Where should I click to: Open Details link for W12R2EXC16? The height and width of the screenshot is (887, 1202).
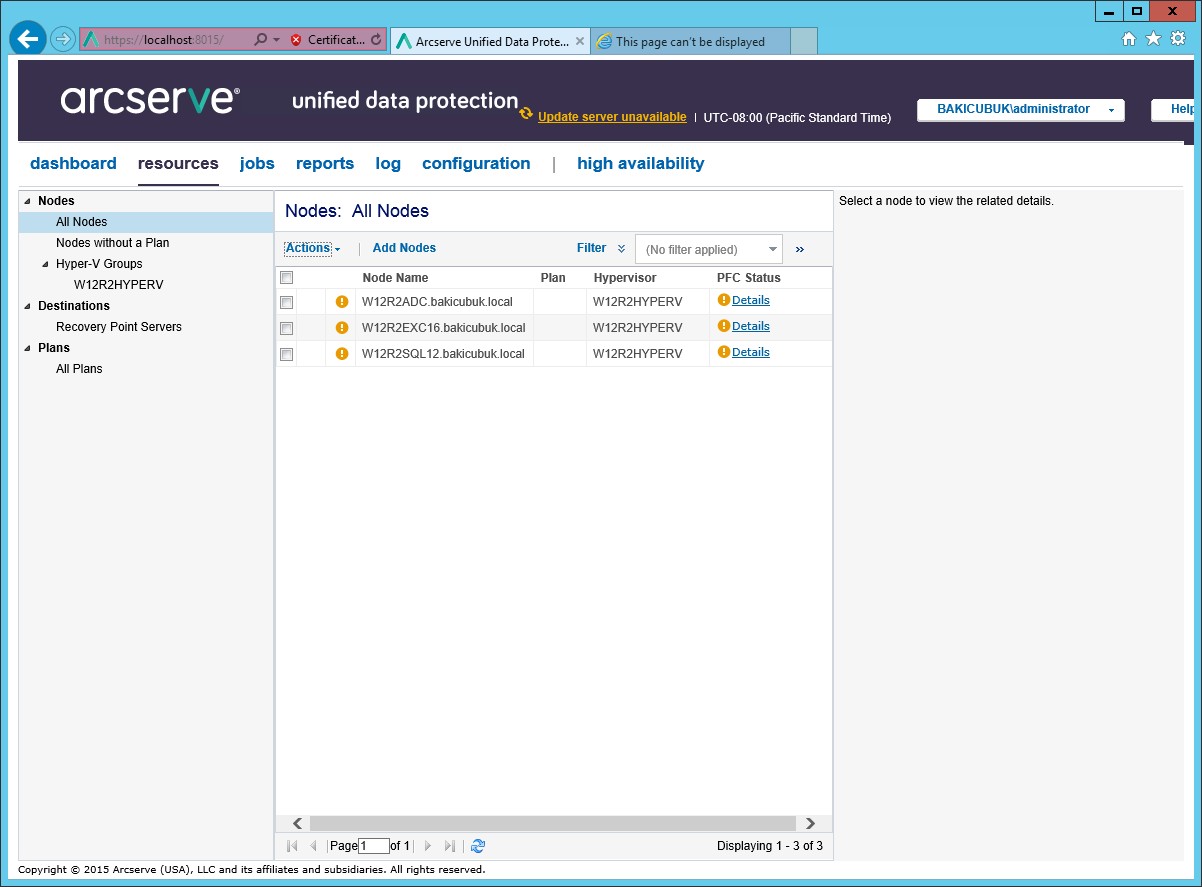(x=751, y=326)
